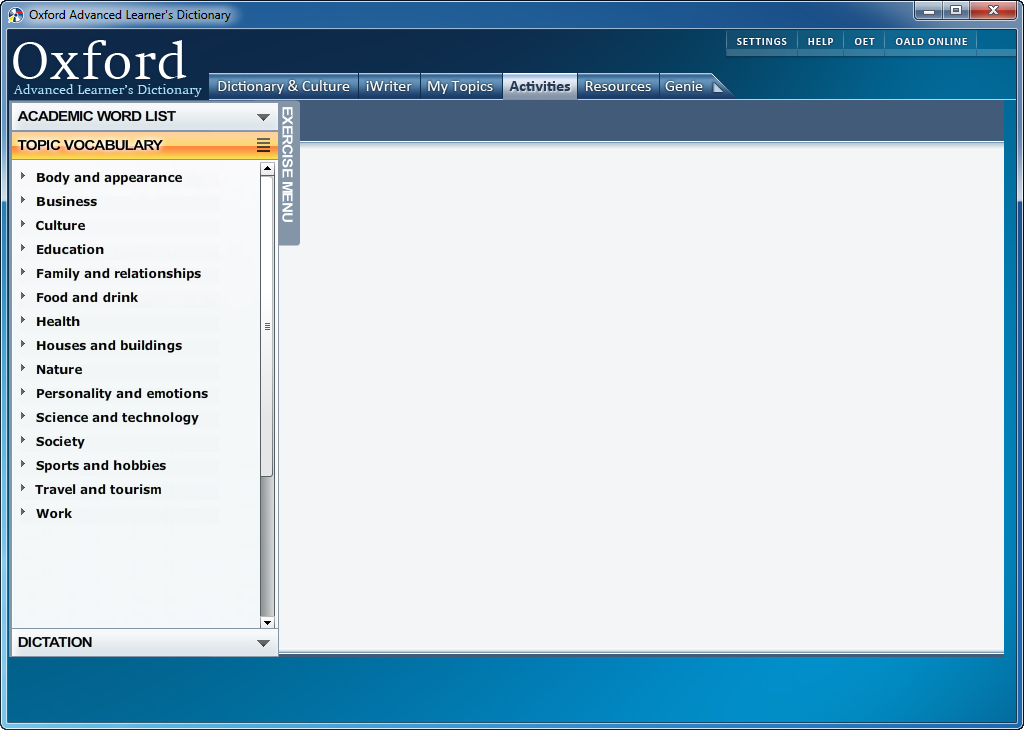Screen dimensions: 1024x730
Task: Expand the Science and technology topic arrow
Action: [x=23, y=417]
